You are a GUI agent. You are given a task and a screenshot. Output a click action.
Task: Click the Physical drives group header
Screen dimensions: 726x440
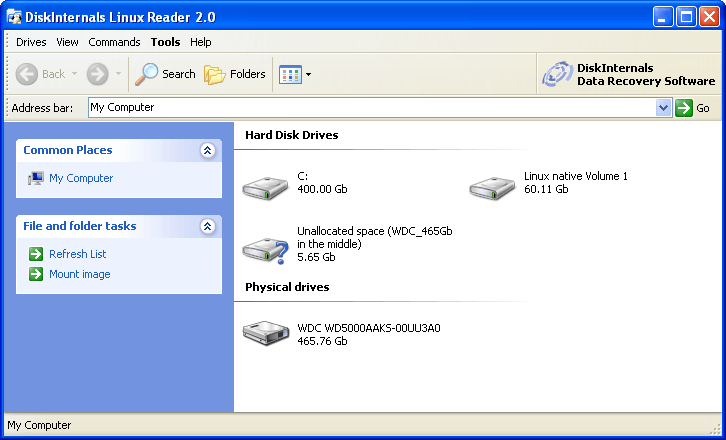287,287
